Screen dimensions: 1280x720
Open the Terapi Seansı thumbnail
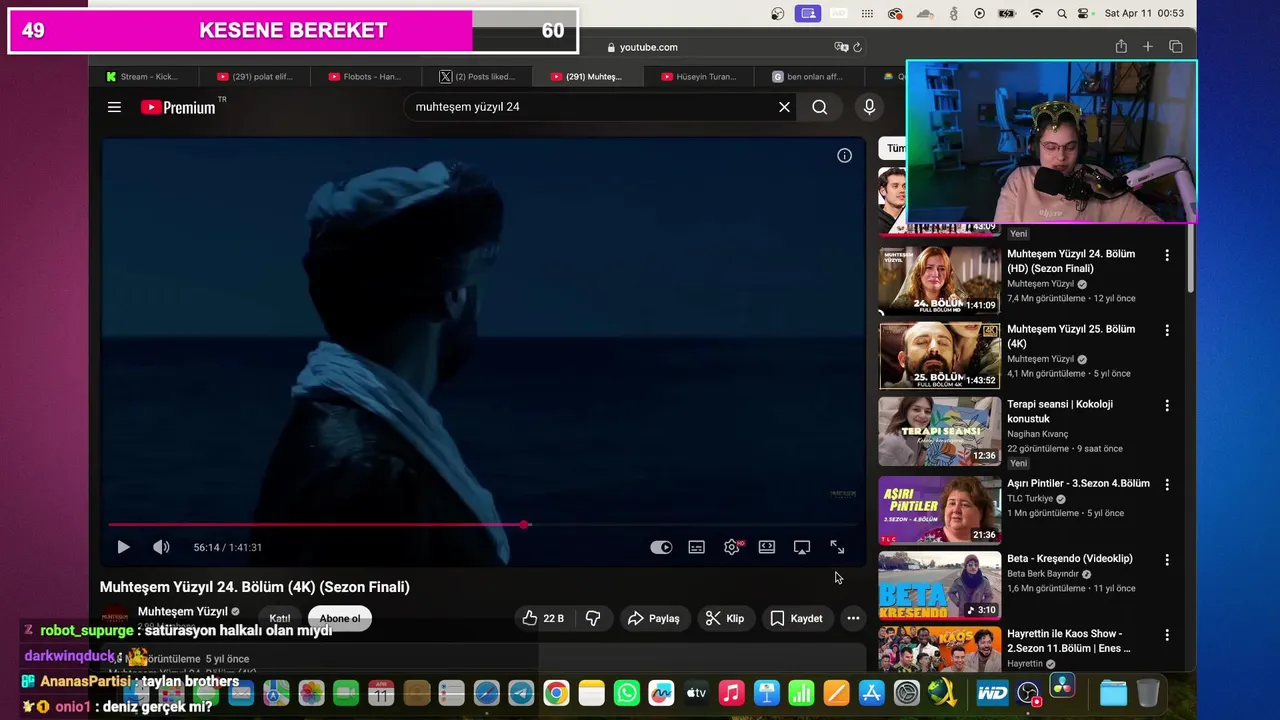[939, 431]
